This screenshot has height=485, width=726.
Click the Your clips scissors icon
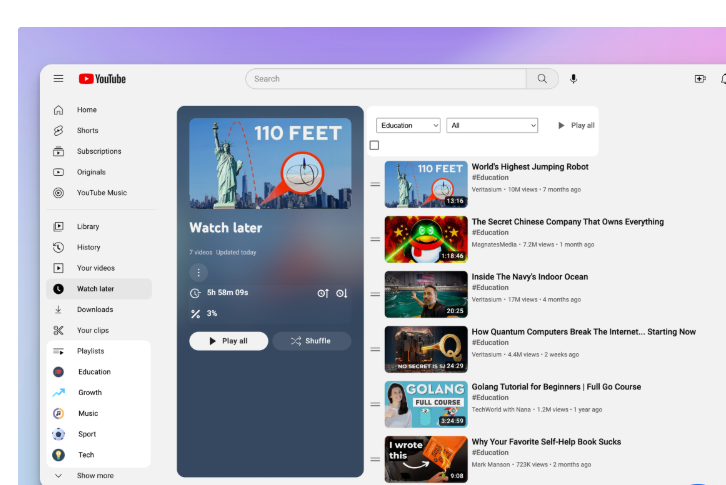click(58, 330)
